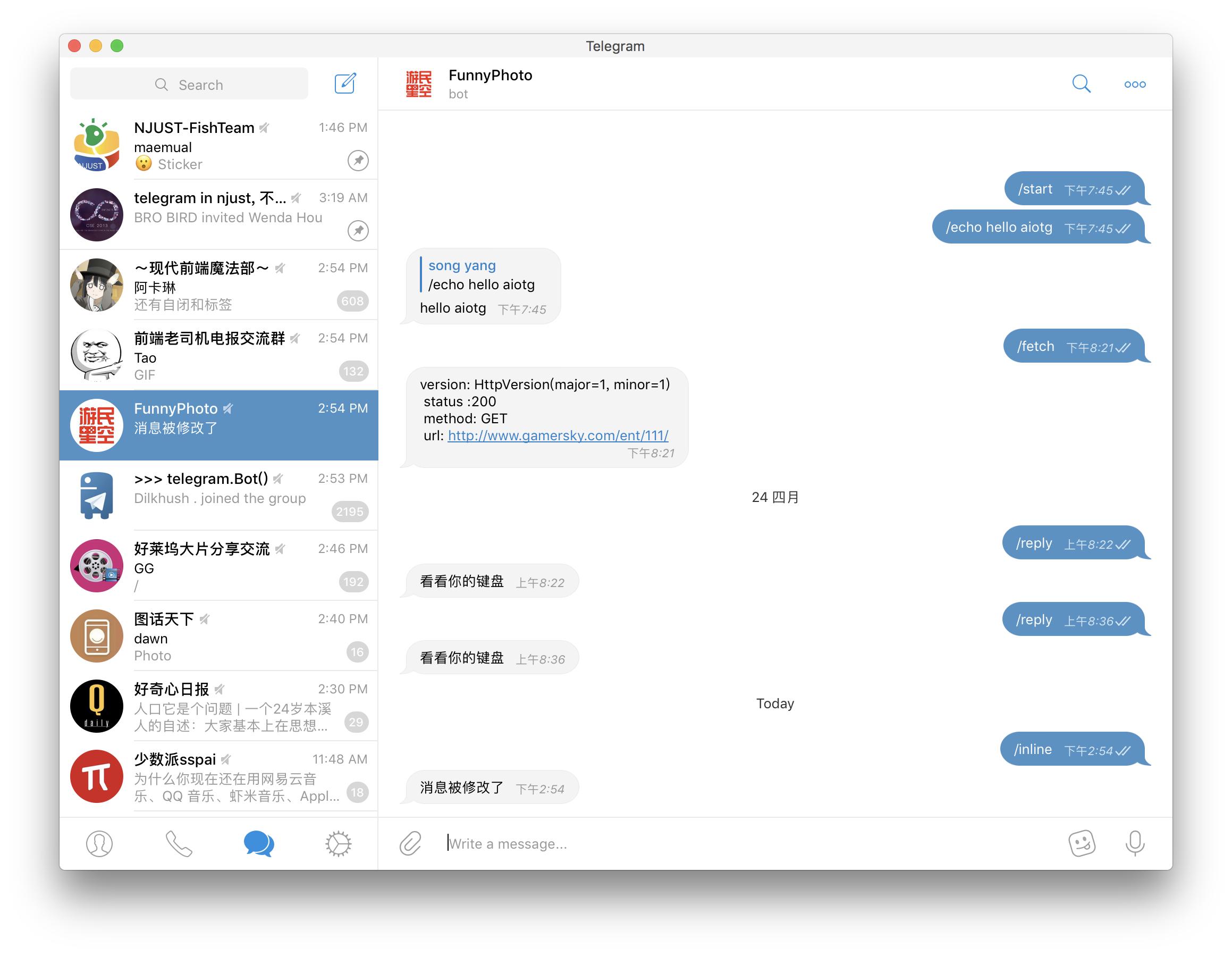Click the http://www.gamersky.com/ent/111/ link
The image size is (1232, 955).
558,435
